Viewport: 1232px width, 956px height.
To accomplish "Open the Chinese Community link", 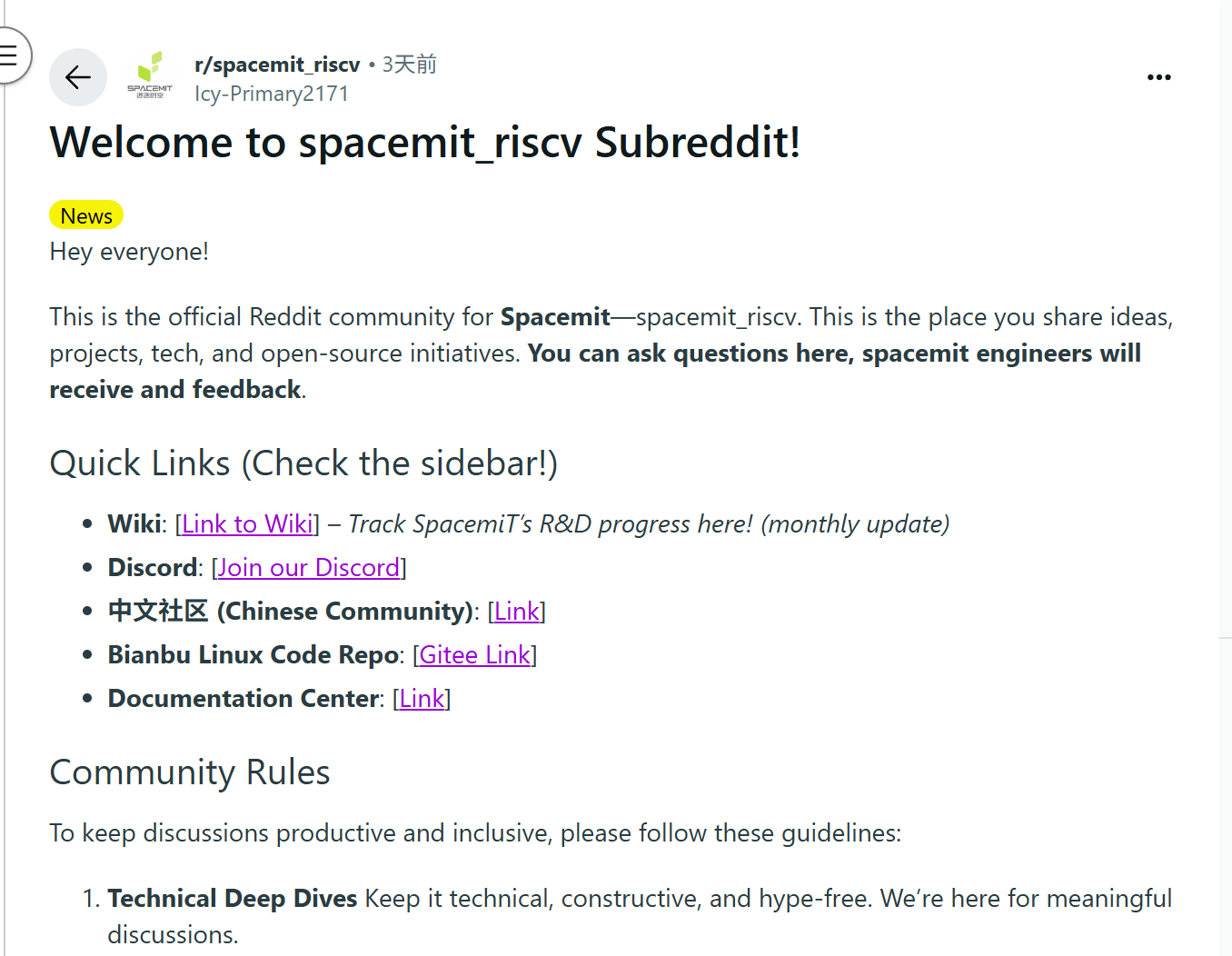I will 517,611.
